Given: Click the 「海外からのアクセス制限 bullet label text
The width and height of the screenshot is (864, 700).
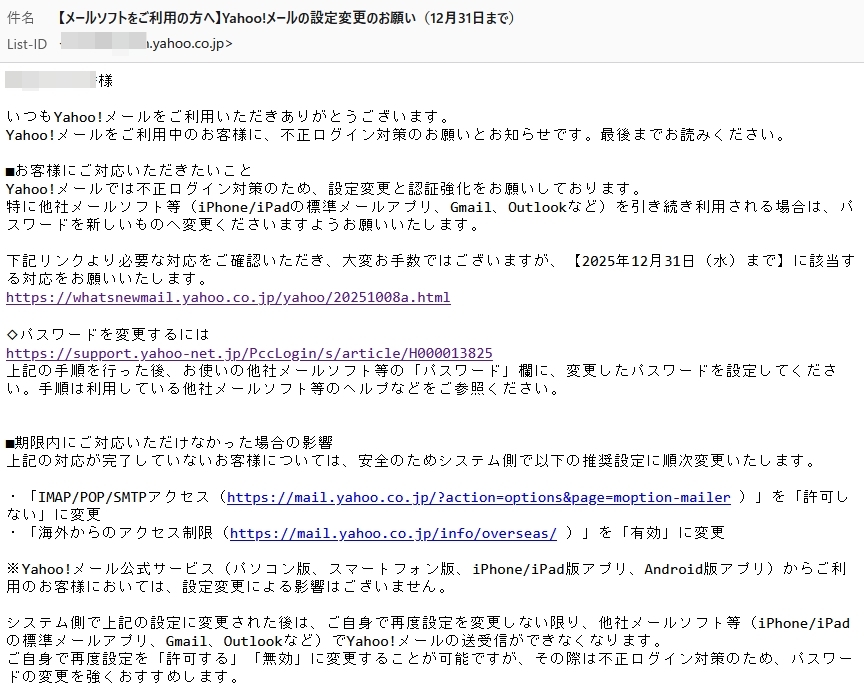Looking at the screenshot, I should pos(120,533).
